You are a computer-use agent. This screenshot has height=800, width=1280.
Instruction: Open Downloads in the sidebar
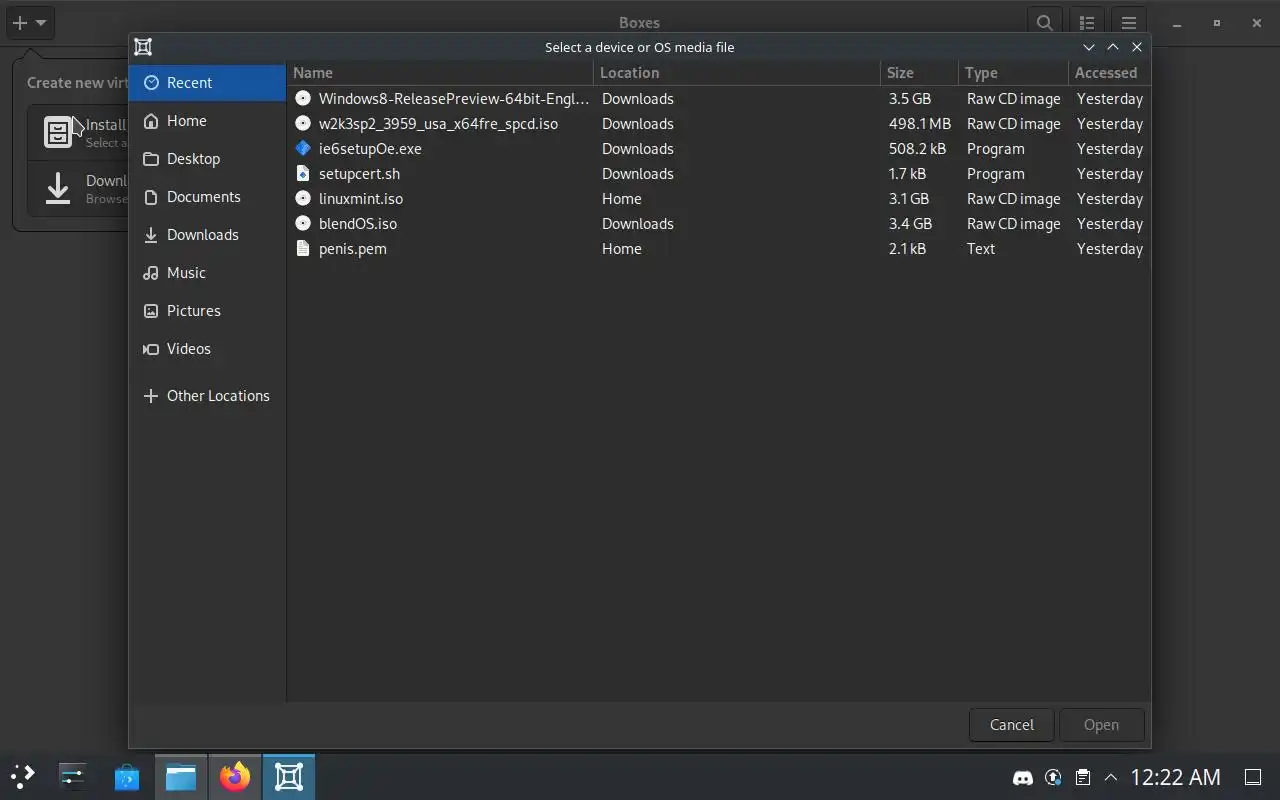point(207,235)
